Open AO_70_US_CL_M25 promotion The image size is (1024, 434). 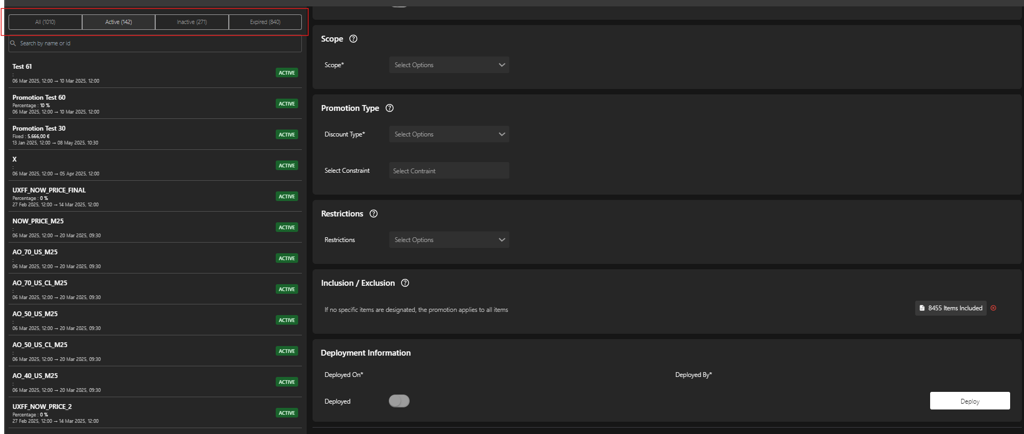click(x=155, y=289)
